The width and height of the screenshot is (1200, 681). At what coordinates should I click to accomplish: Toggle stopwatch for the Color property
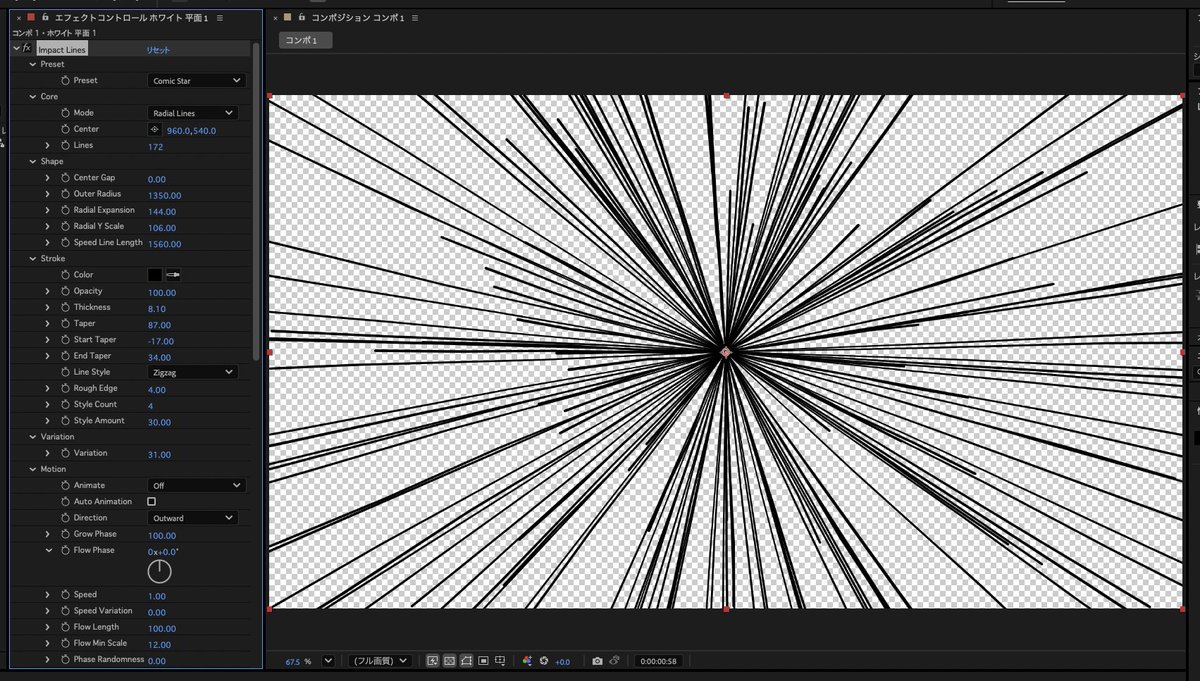pos(65,275)
